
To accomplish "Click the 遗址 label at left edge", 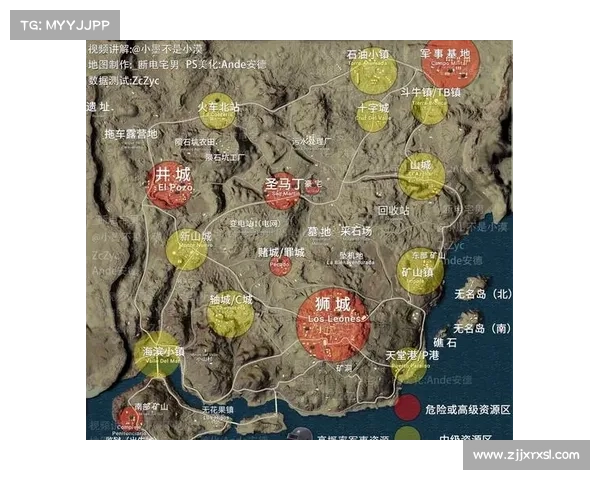I will pyautogui.click(x=100, y=107).
